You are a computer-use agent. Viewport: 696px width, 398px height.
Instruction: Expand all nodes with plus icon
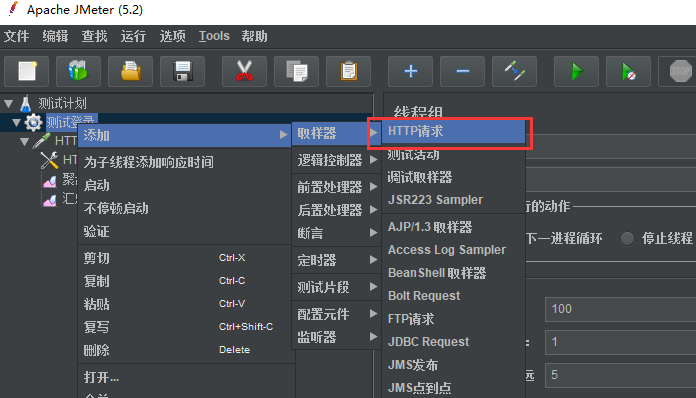point(411,71)
